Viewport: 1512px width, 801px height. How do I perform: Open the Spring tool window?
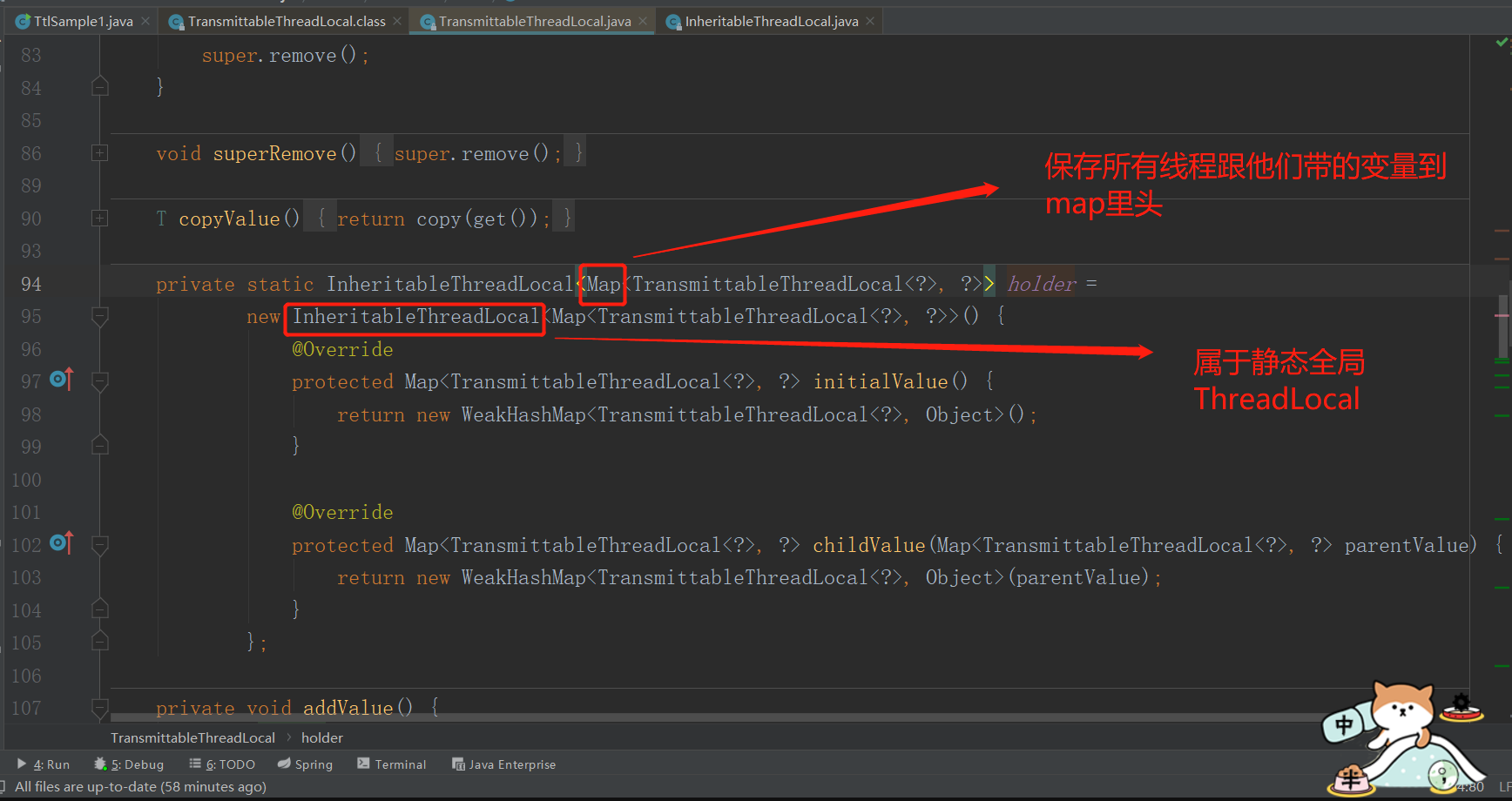pos(306,764)
